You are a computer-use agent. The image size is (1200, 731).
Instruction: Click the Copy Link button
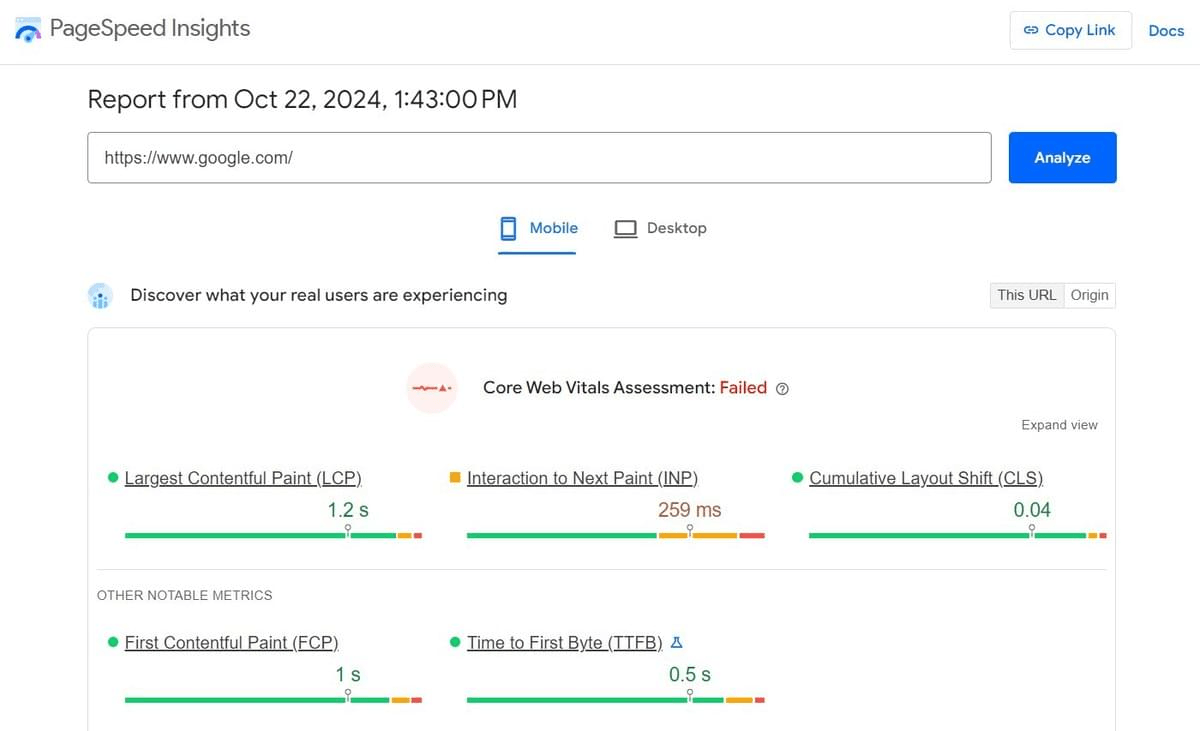[x=1069, y=30]
